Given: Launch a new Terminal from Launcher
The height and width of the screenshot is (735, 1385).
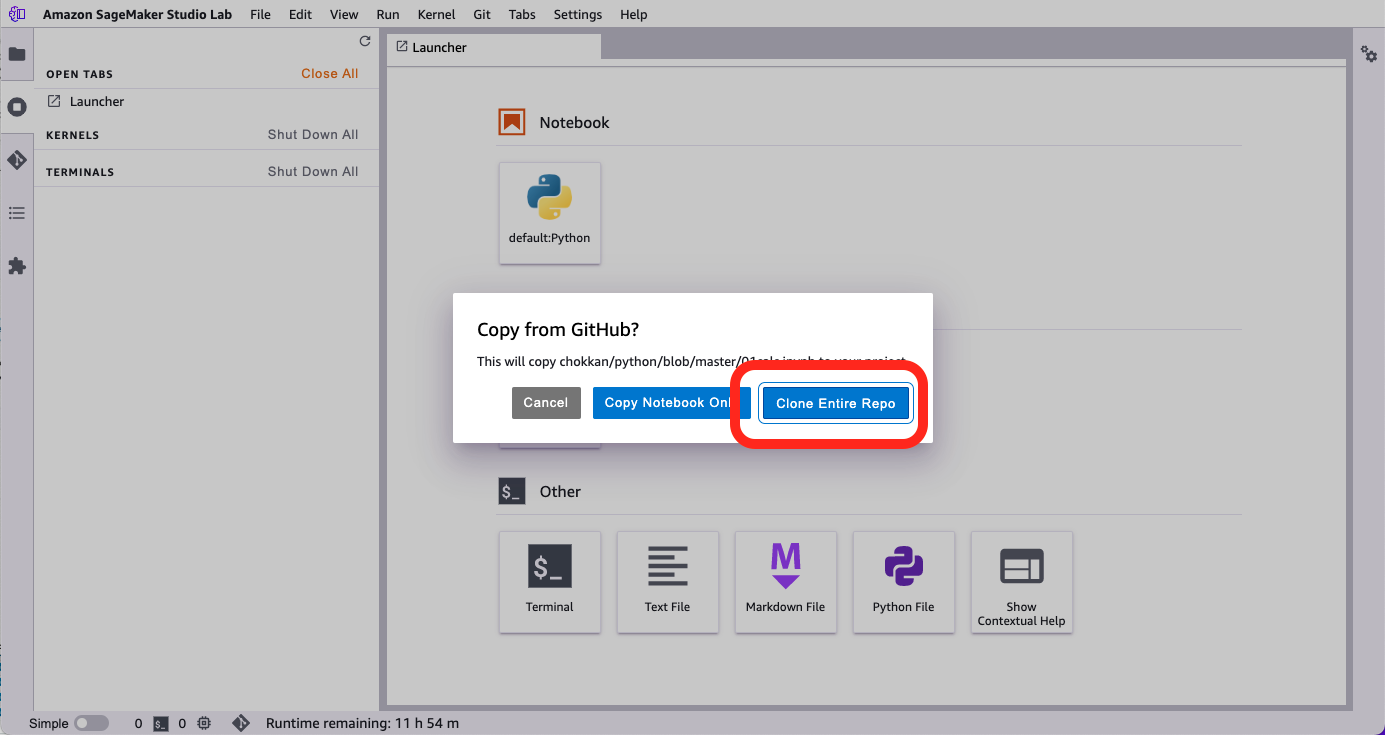Looking at the screenshot, I should pos(550,581).
